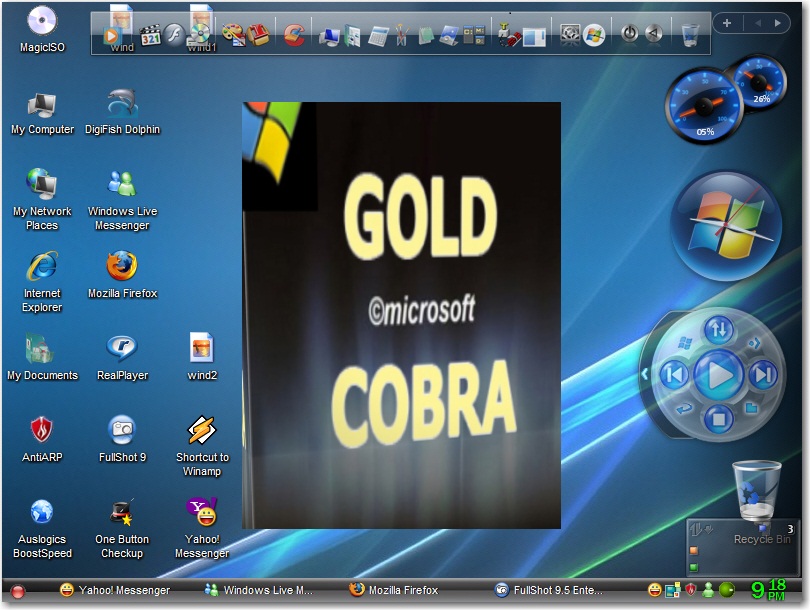810x610 pixels.
Task: Open the calculator dock icon
Action: (378, 36)
